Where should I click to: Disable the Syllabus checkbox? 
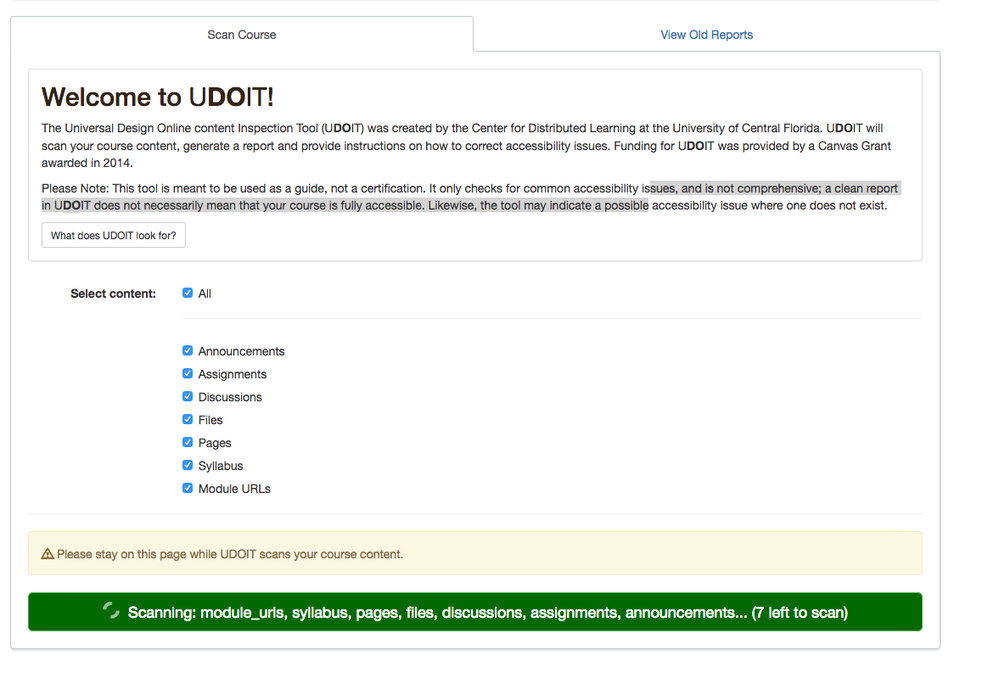[x=187, y=465]
